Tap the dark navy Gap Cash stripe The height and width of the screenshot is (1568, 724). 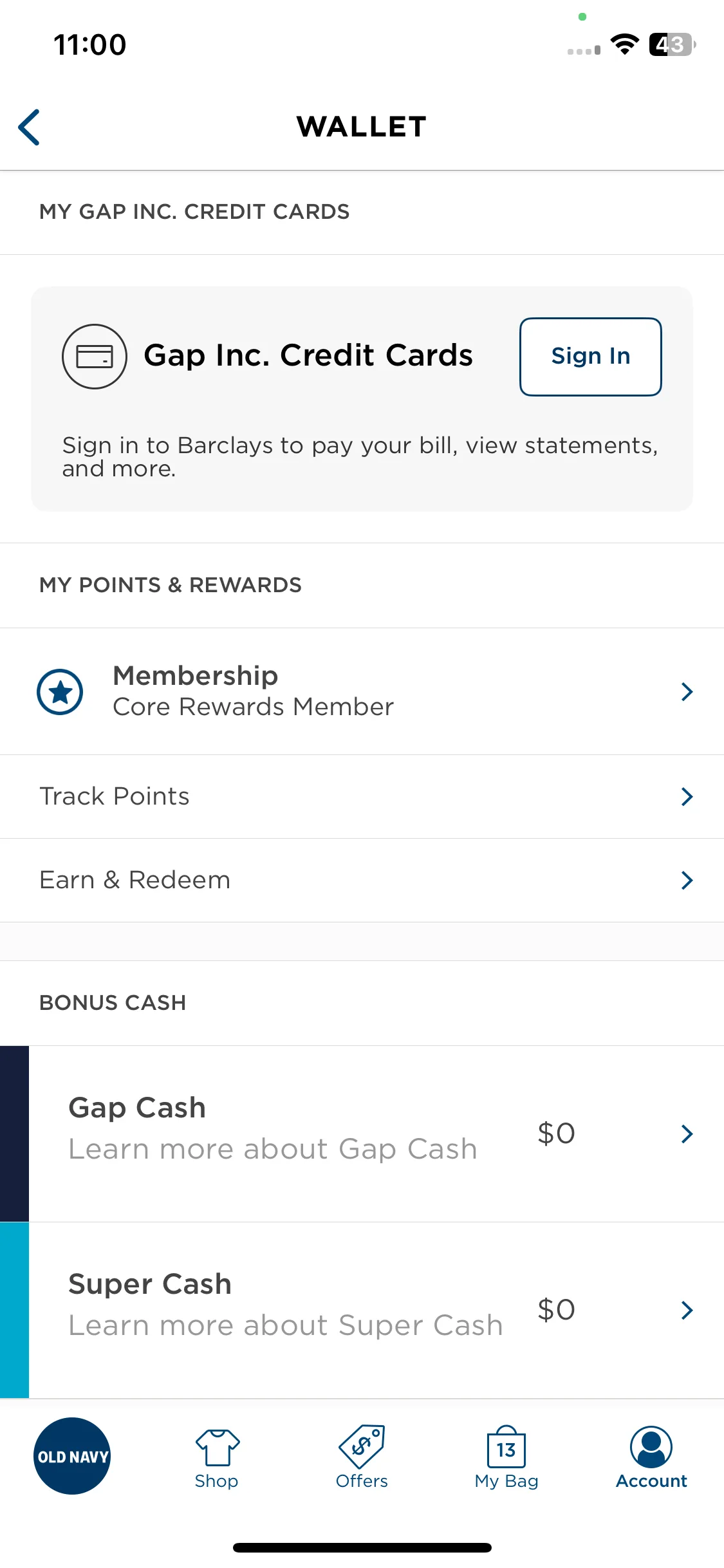tap(14, 1134)
